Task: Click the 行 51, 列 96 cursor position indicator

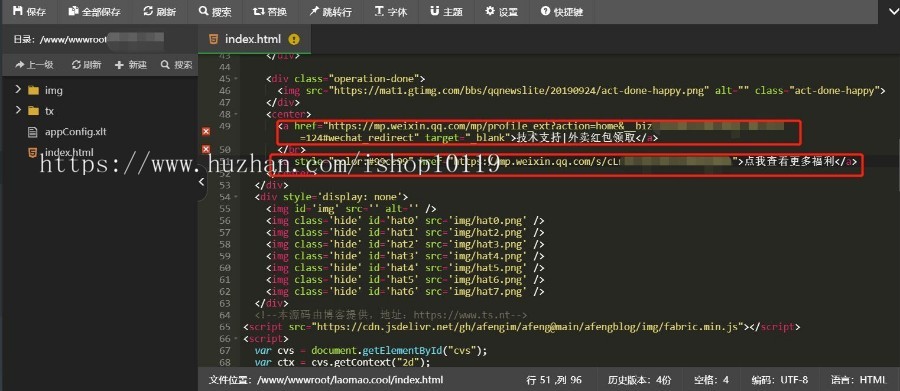Action: point(554,380)
